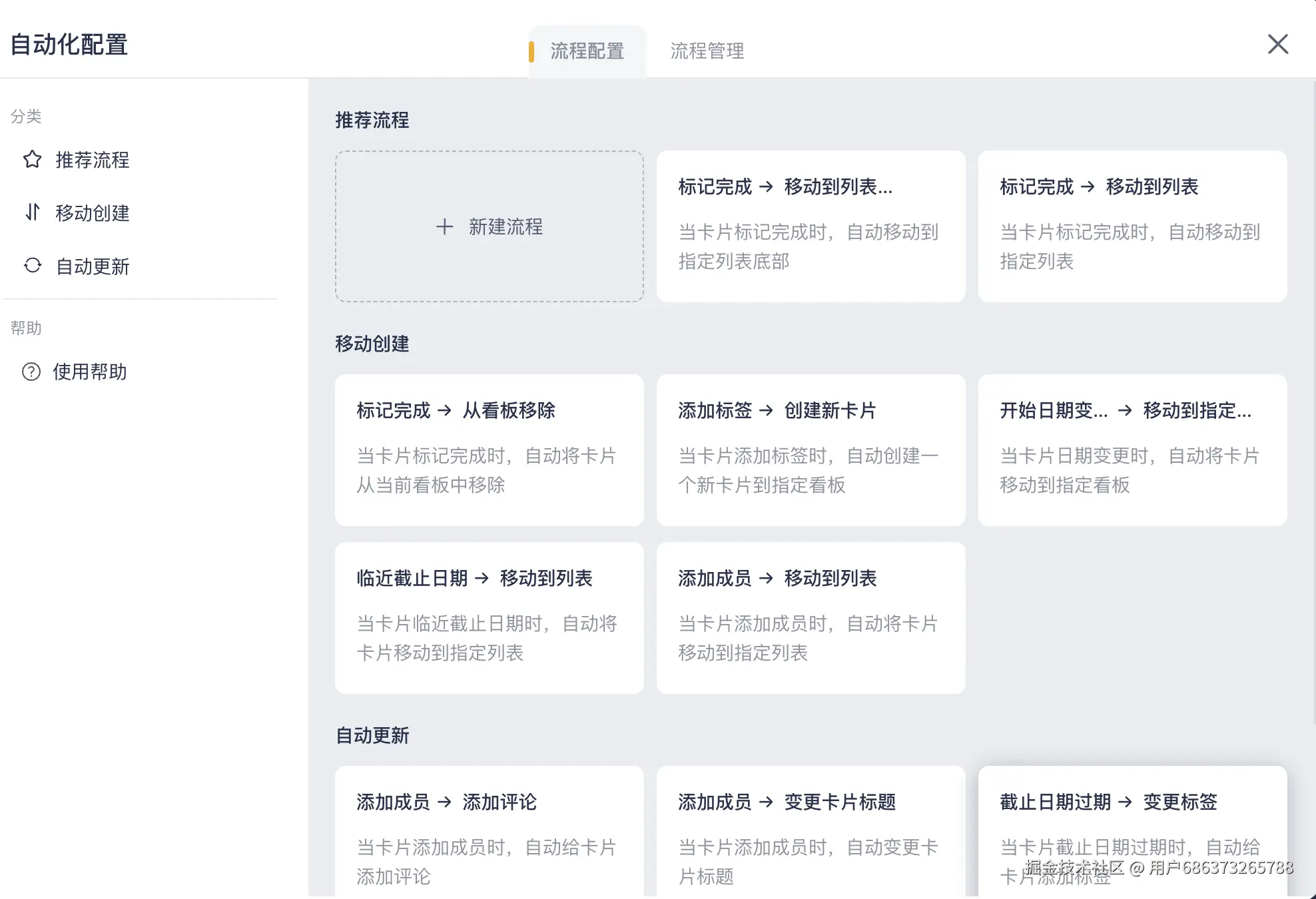Select the 标记完成 → 从看板移除 template card
This screenshot has width=1316, height=899.
[x=489, y=449]
